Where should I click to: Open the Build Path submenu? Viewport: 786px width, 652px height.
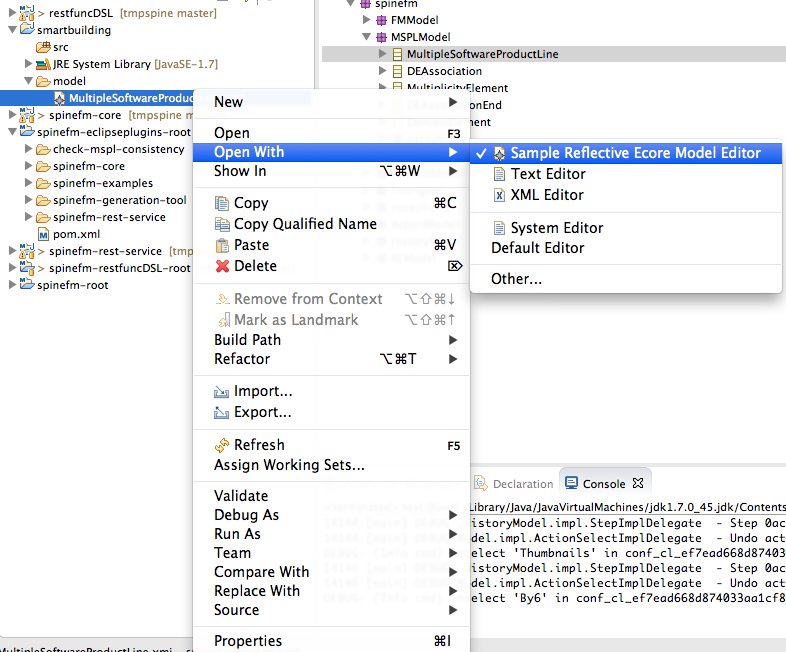tap(331, 340)
